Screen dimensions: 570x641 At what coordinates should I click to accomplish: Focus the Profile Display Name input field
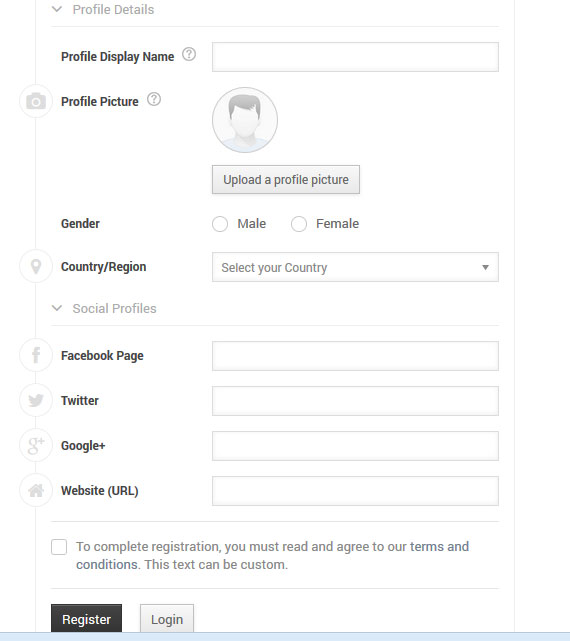pos(355,57)
